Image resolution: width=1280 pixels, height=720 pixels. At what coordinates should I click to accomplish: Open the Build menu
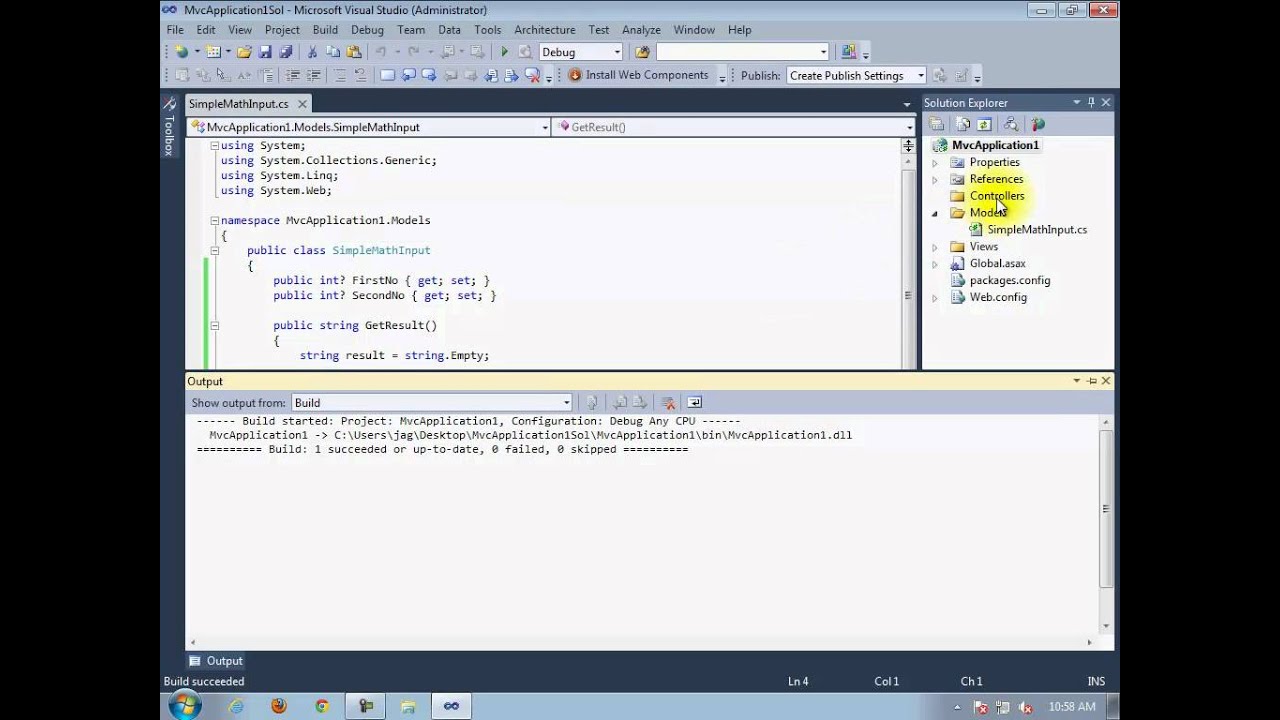(325, 30)
